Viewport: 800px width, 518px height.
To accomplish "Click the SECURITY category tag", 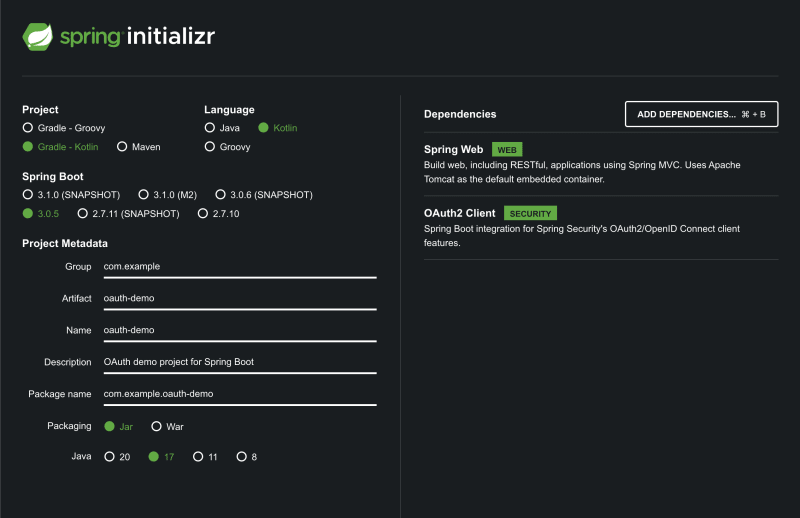I will 530,213.
